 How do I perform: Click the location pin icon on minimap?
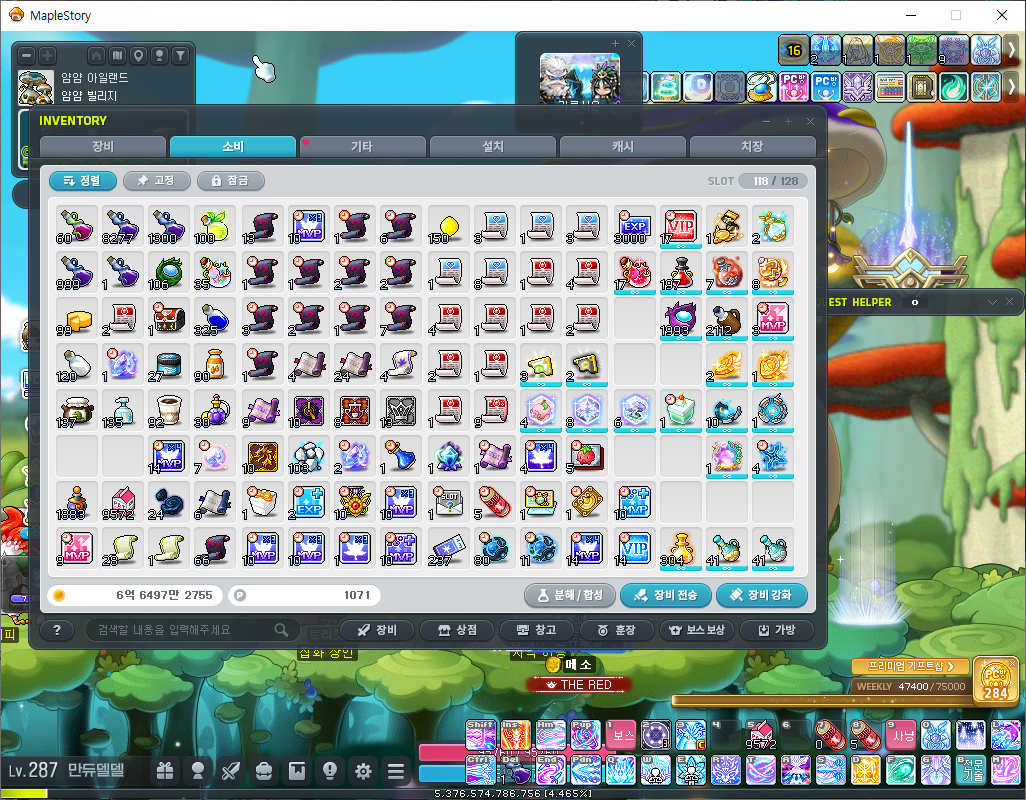pyautogui.click(x=138, y=56)
